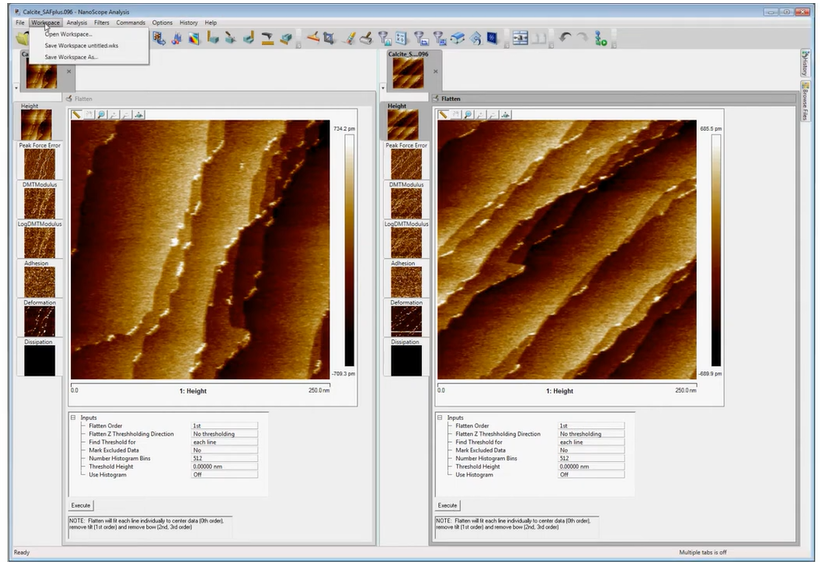Open the Options menu

(162, 22)
